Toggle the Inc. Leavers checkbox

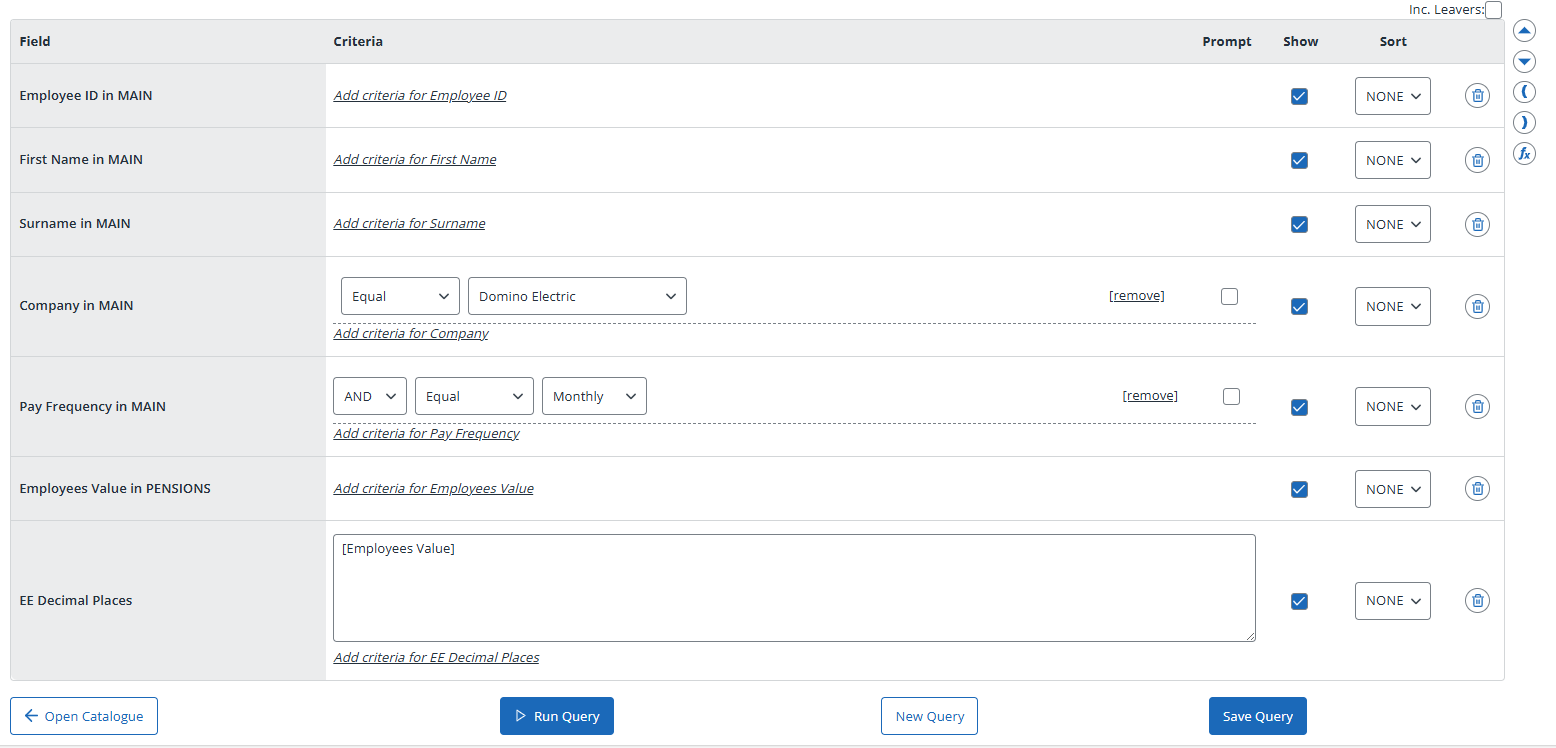[1493, 10]
